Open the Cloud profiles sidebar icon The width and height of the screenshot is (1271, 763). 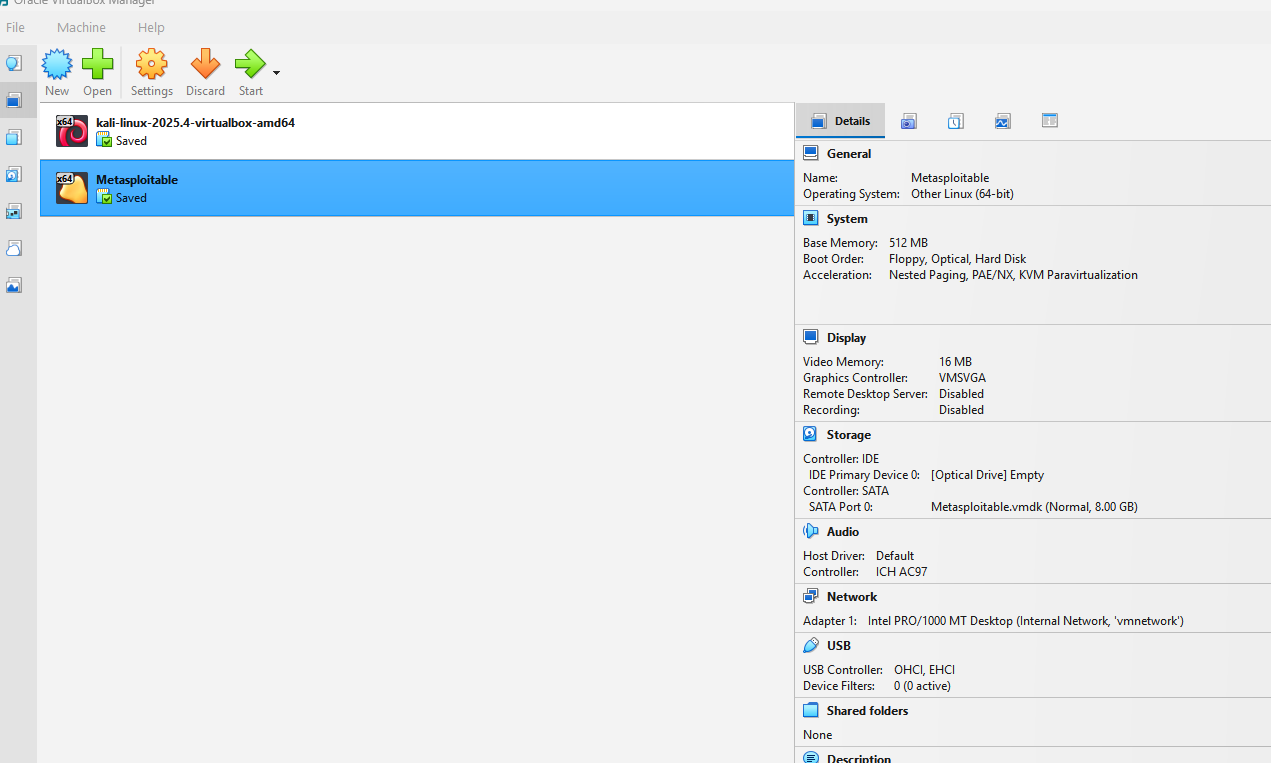14,248
